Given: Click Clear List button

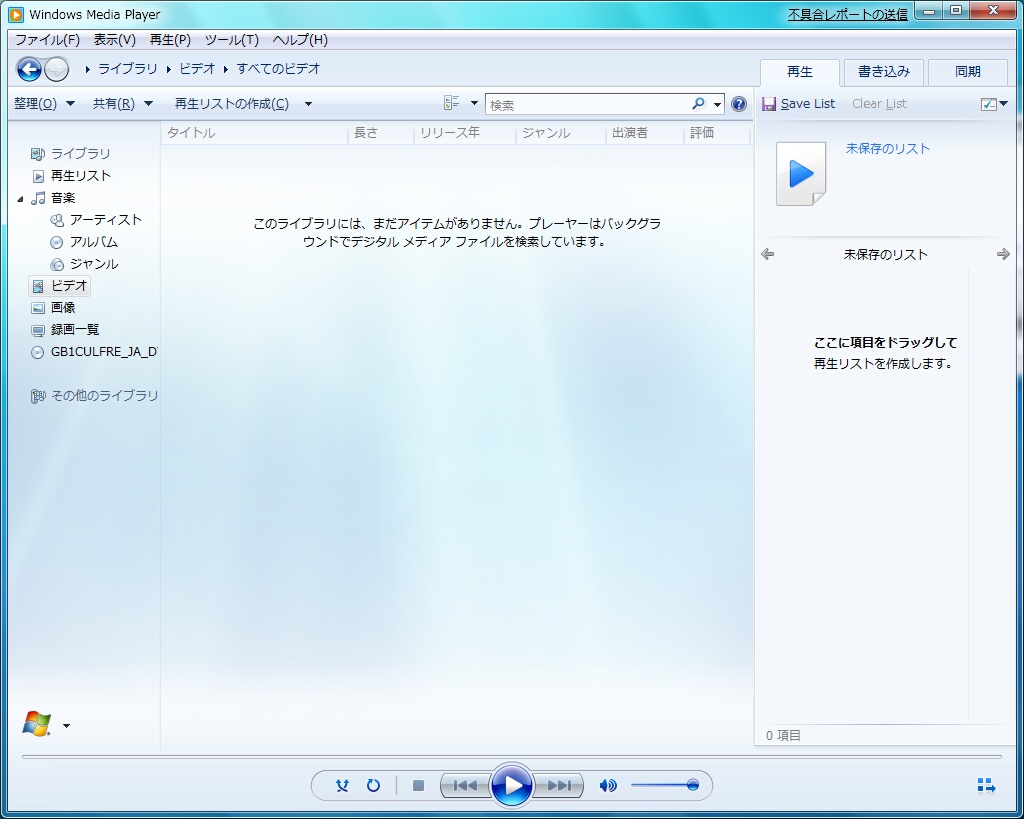Looking at the screenshot, I should pos(879,104).
